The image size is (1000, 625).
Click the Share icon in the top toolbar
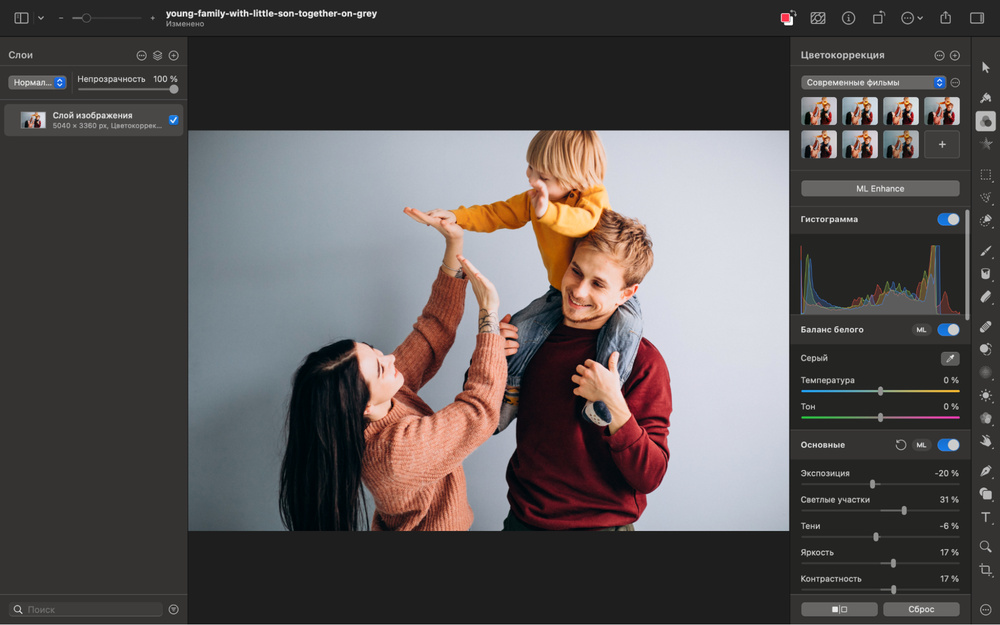coord(944,17)
